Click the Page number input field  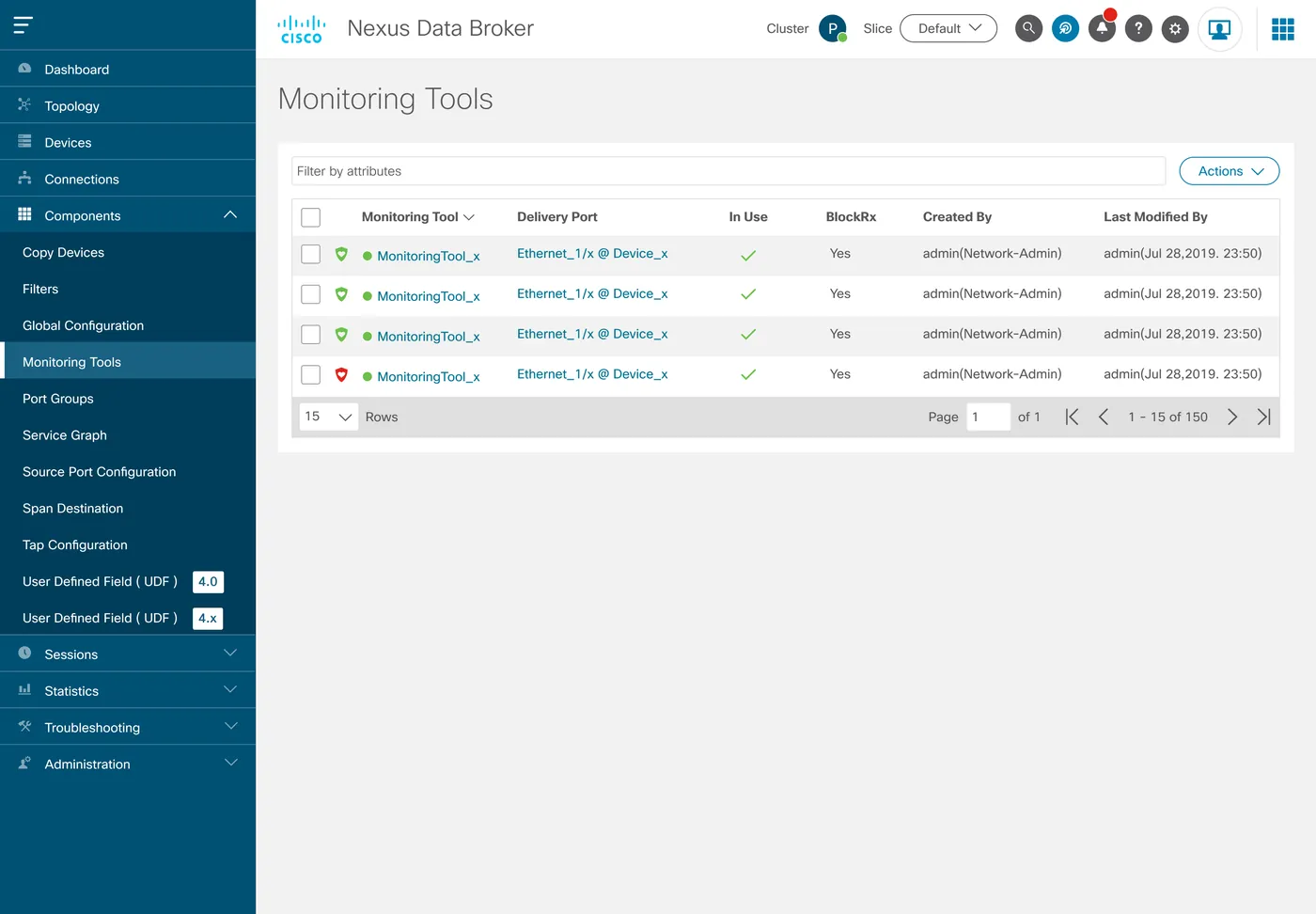(x=988, y=417)
